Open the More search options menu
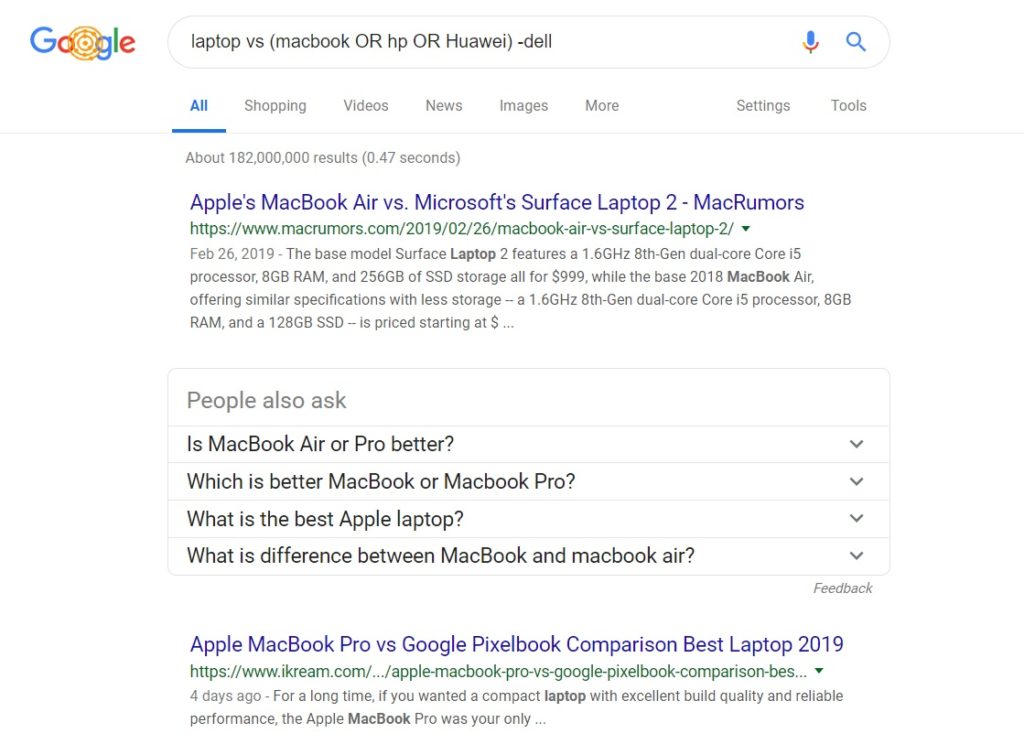The height and width of the screenshot is (744, 1024). tap(601, 106)
